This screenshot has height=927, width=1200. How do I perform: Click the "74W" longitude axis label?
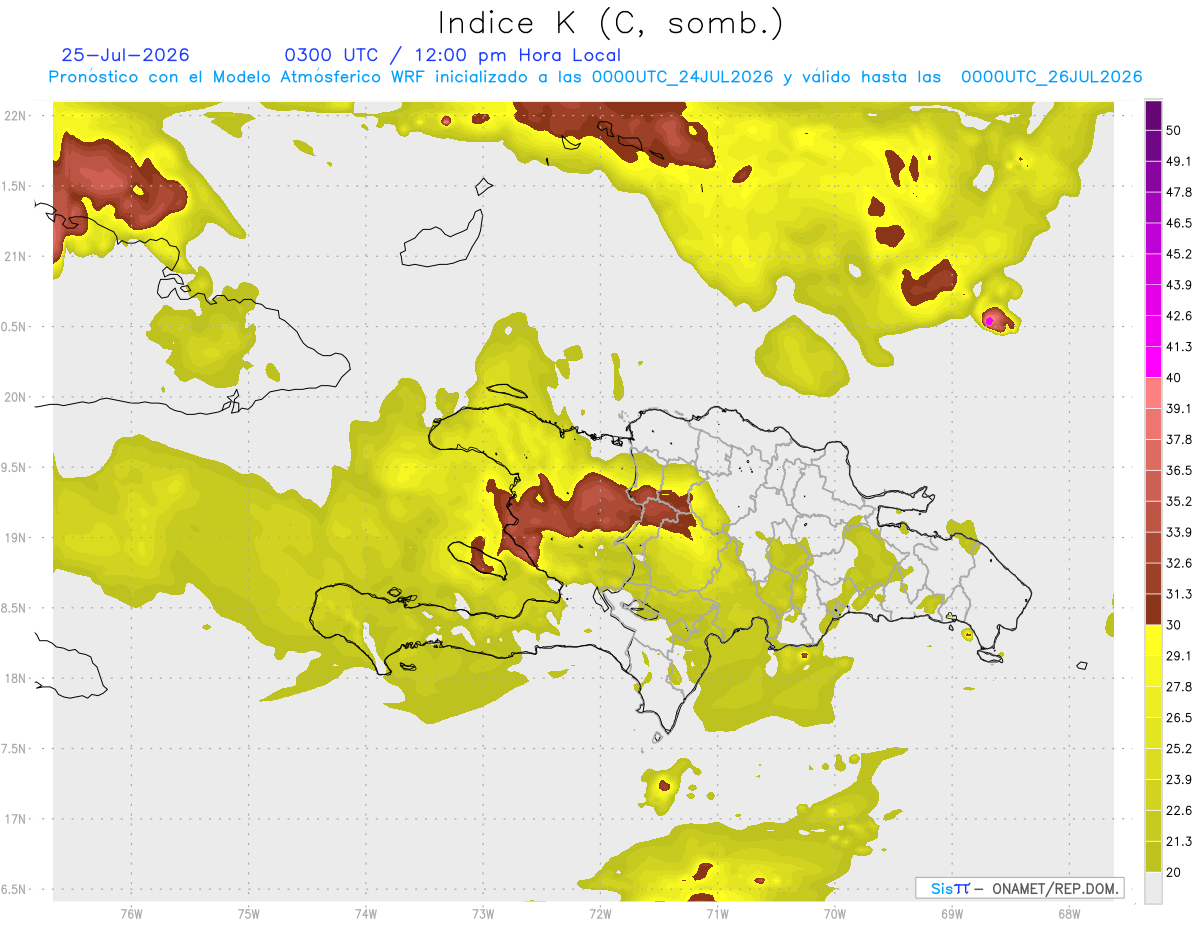tap(366, 913)
